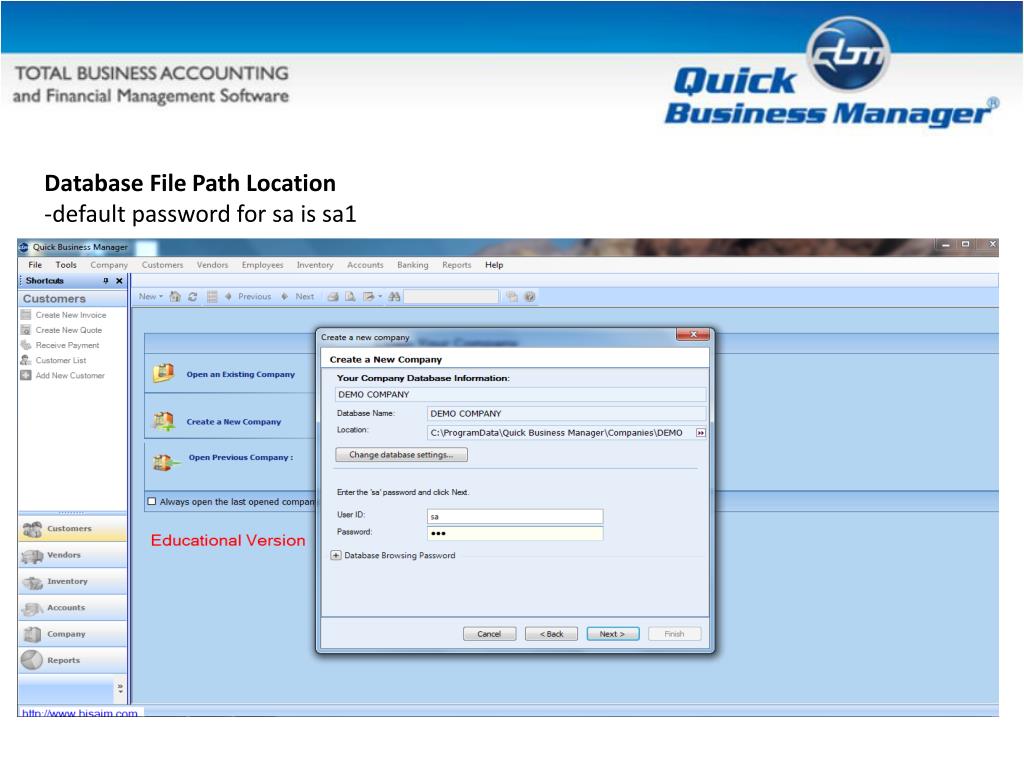Click Next navigation toolbar button
1024x768 pixels.
pos(298,296)
